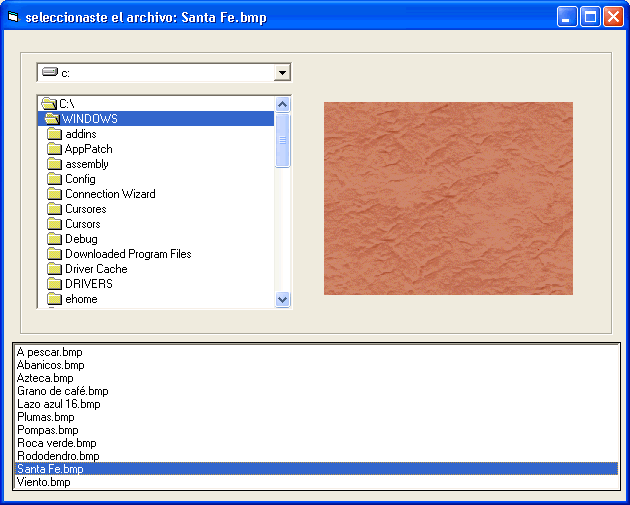Click the AppPatch folder icon
630x505 pixels.
click(54, 149)
